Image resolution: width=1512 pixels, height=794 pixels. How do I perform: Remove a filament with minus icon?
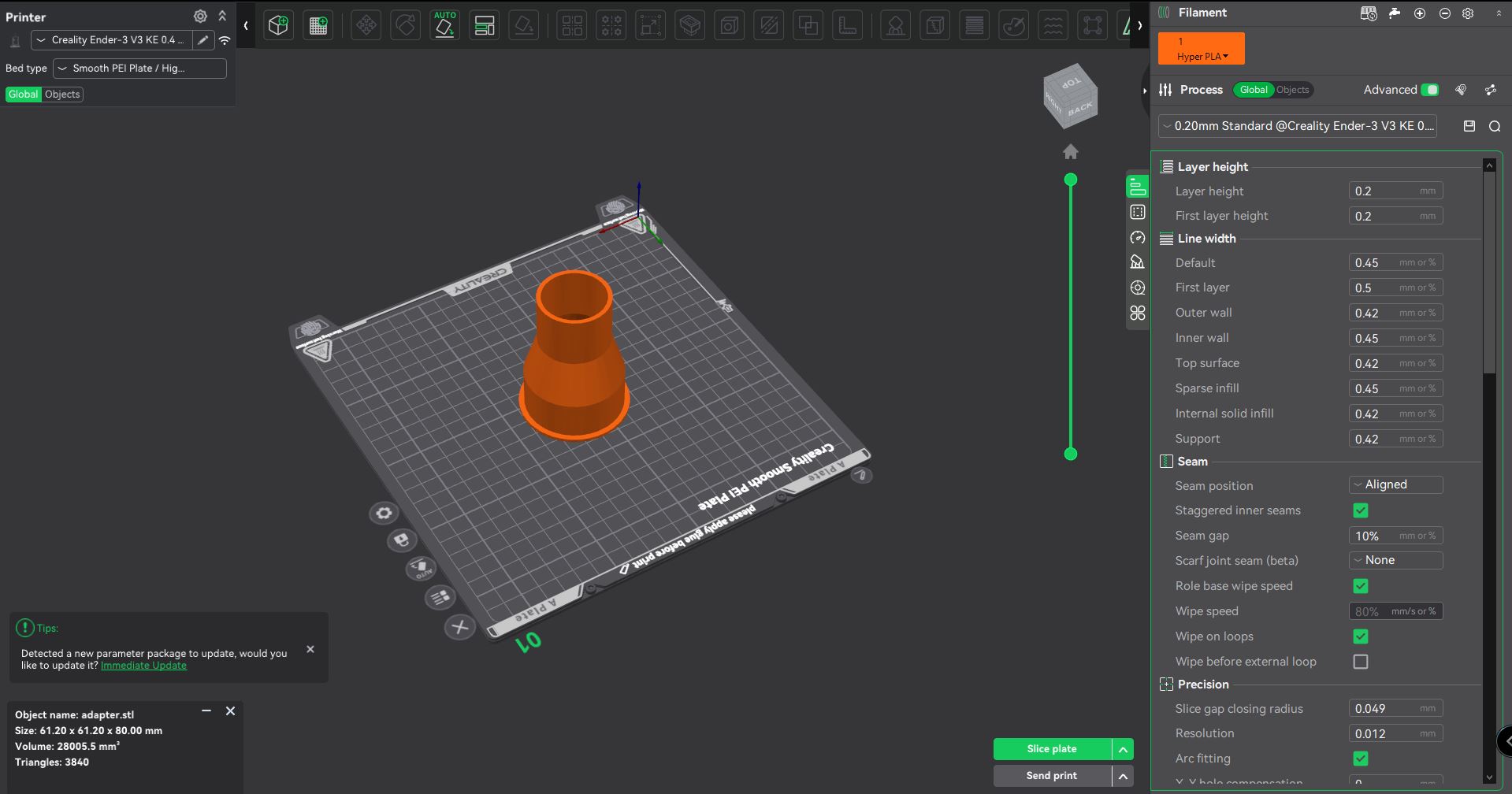click(x=1445, y=13)
